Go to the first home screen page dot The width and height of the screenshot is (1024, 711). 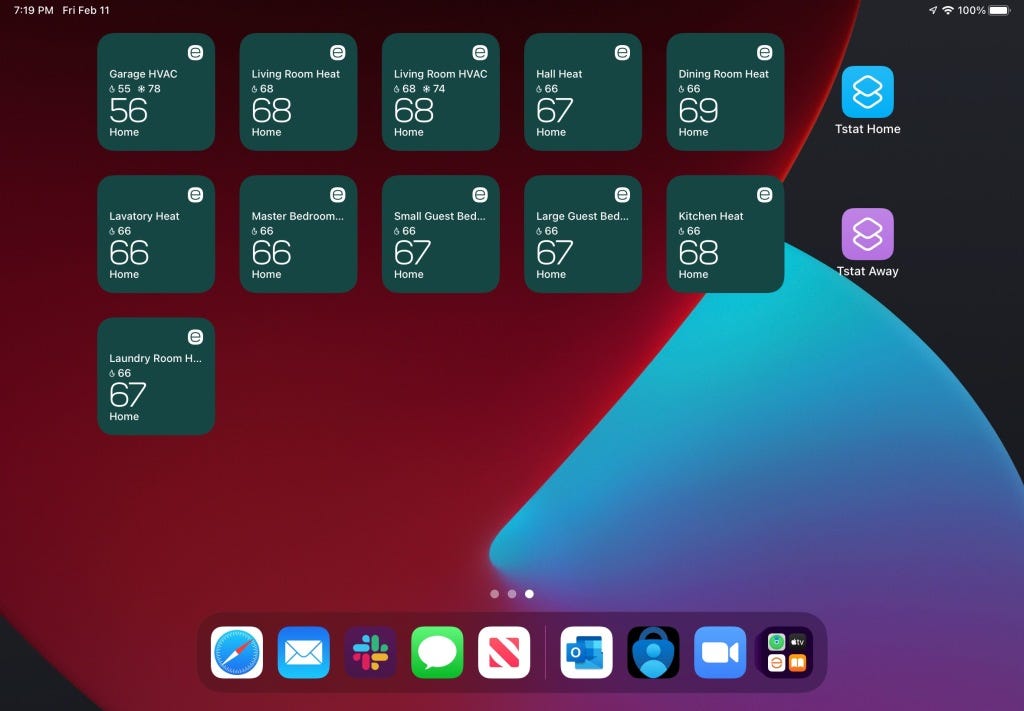click(x=494, y=593)
